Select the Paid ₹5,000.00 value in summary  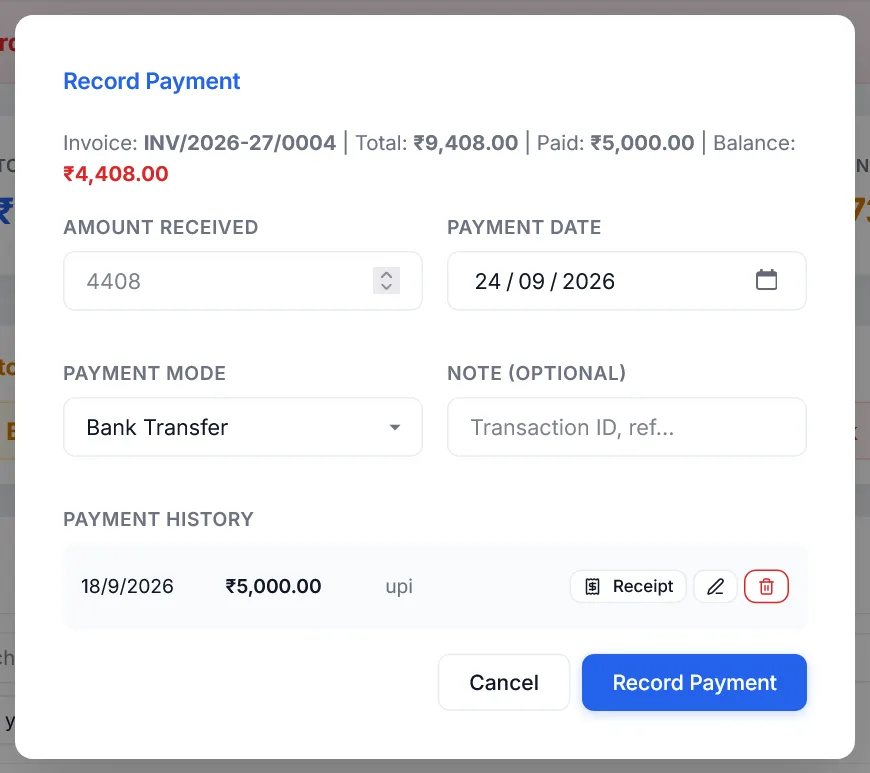point(642,143)
